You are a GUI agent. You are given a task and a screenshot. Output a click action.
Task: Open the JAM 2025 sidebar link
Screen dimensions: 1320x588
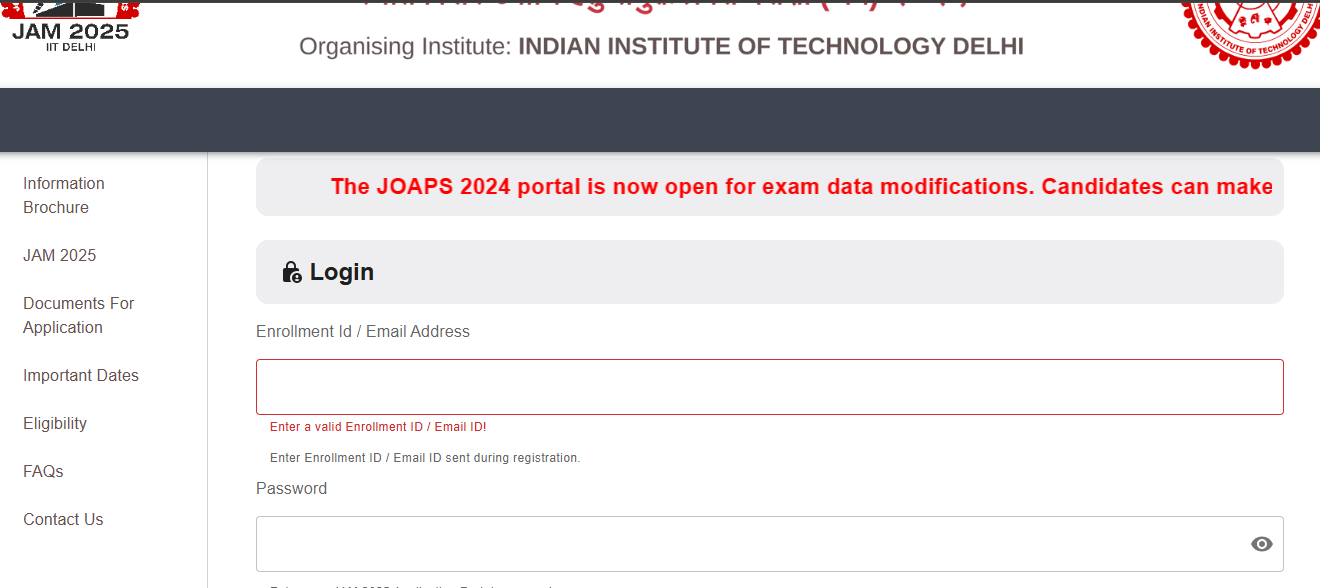click(59, 255)
